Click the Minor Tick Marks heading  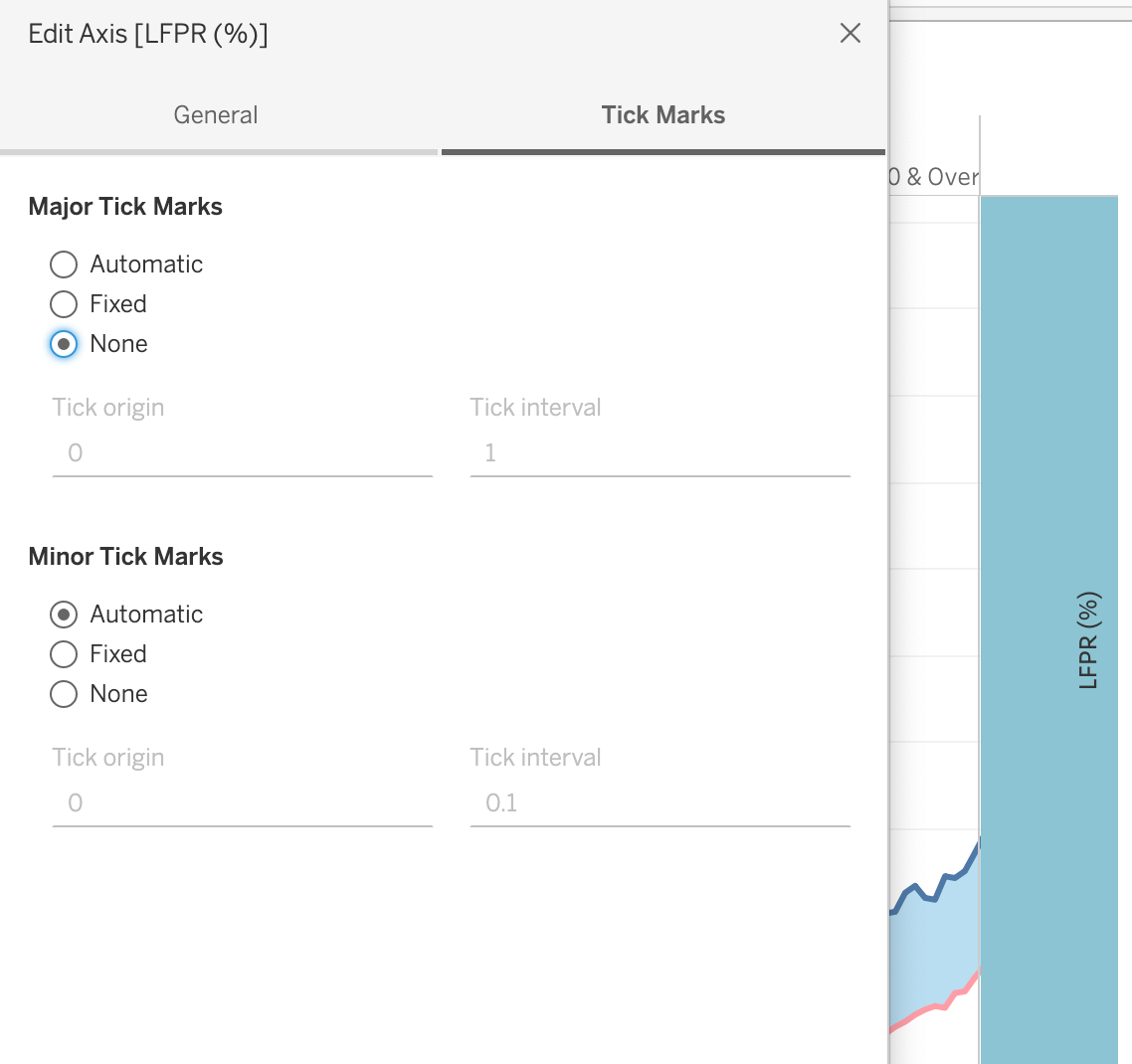pos(125,557)
